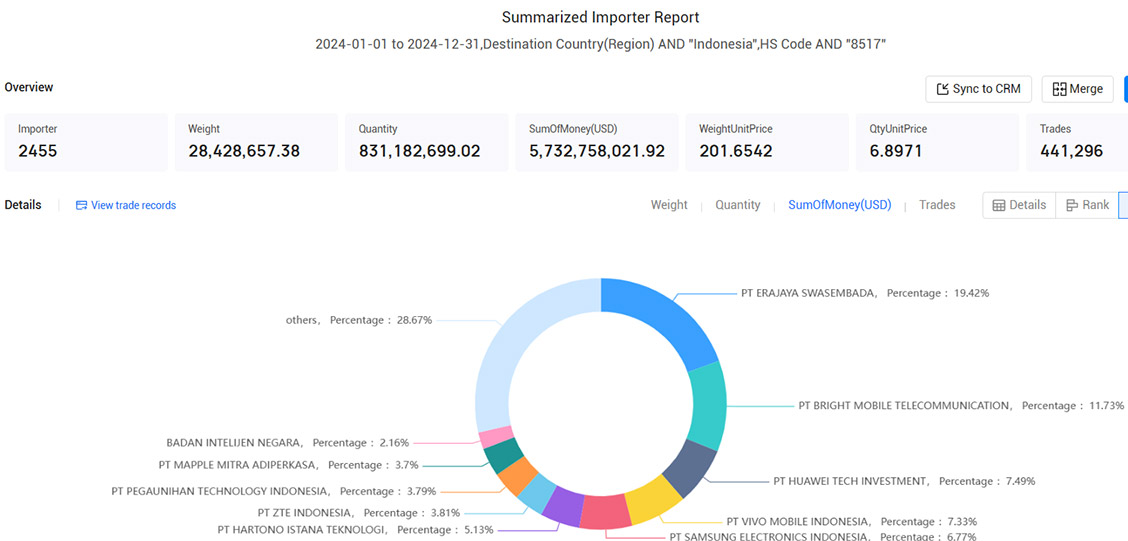
Task: Click the PT MAPPLE MITRA ADIPERKASA label
Action: tap(288, 465)
